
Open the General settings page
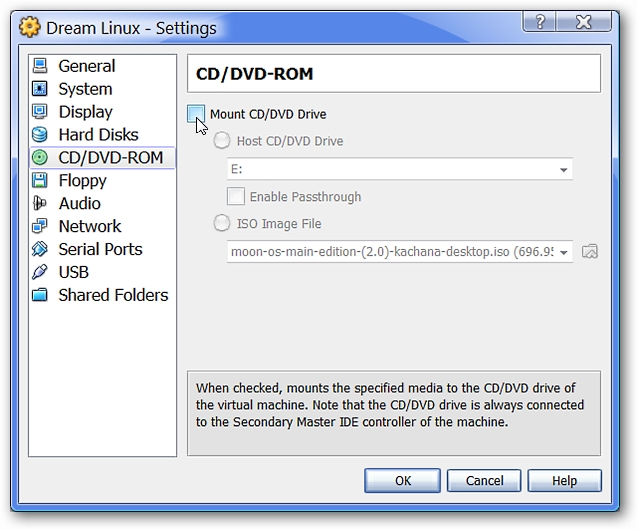(x=103, y=66)
